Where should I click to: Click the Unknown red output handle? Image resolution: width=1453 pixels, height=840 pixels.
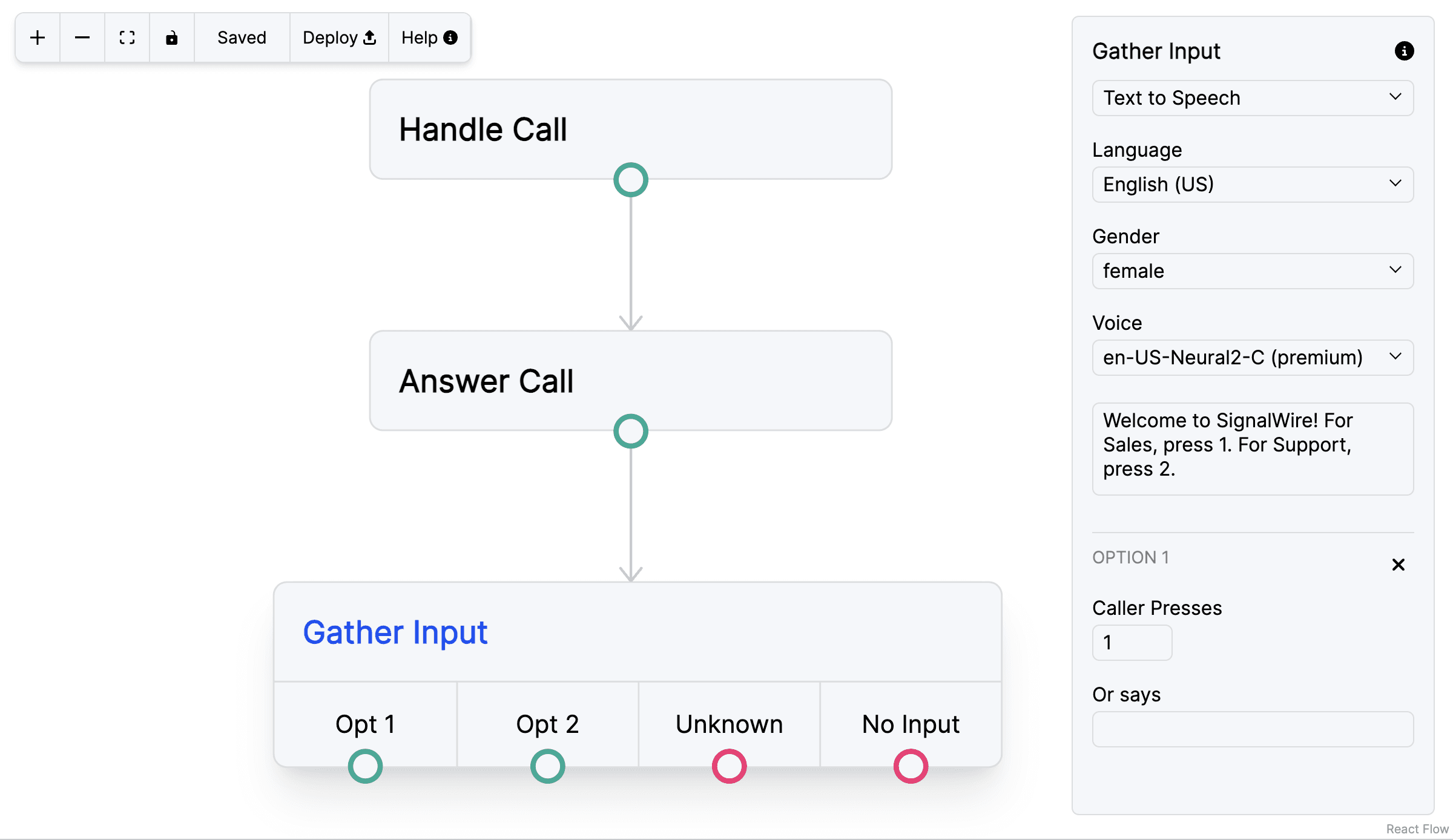pos(730,766)
